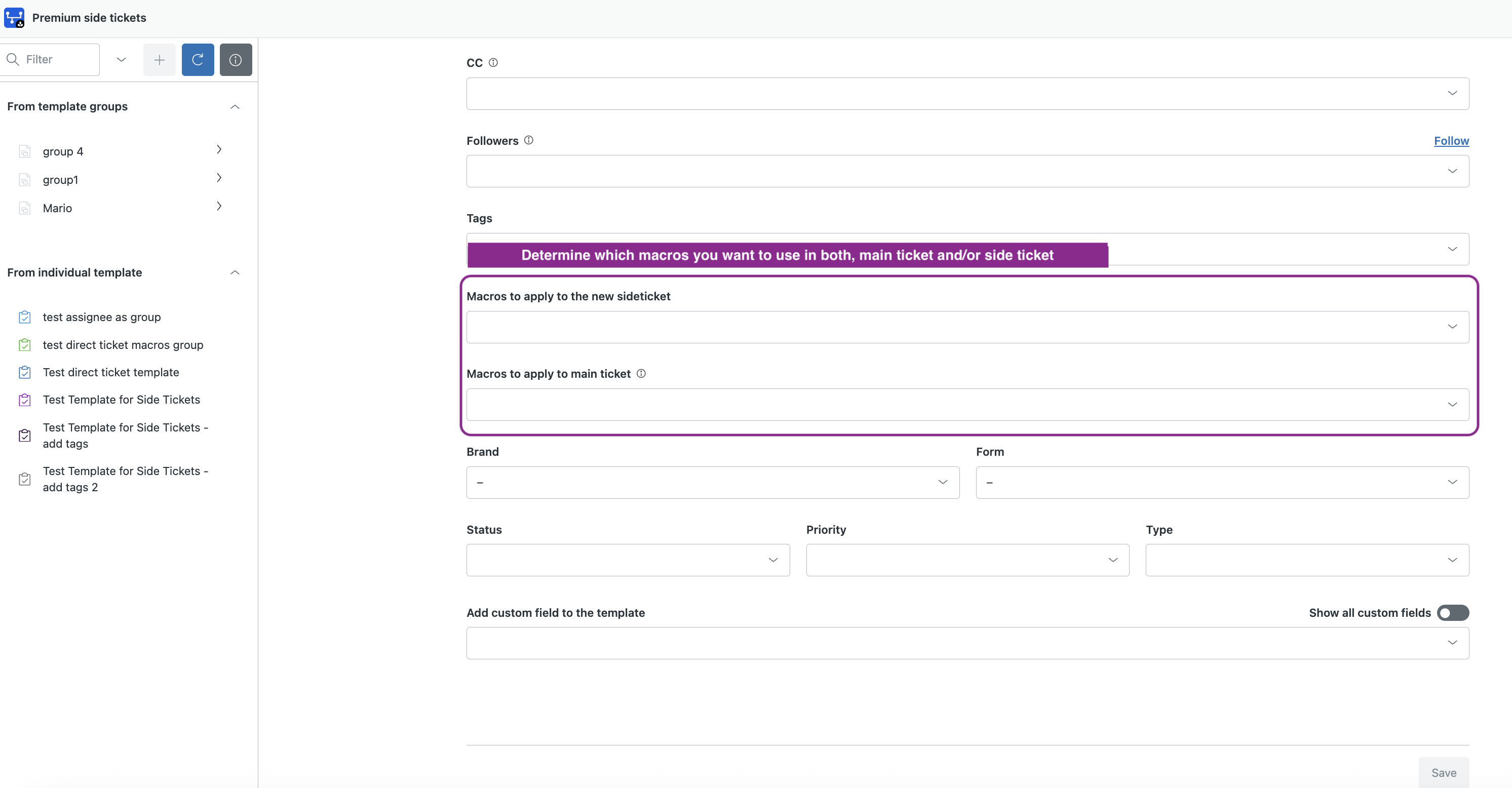Open the Status dropdown
This screenshot has height=788, width=1512.
click(628, 560)
